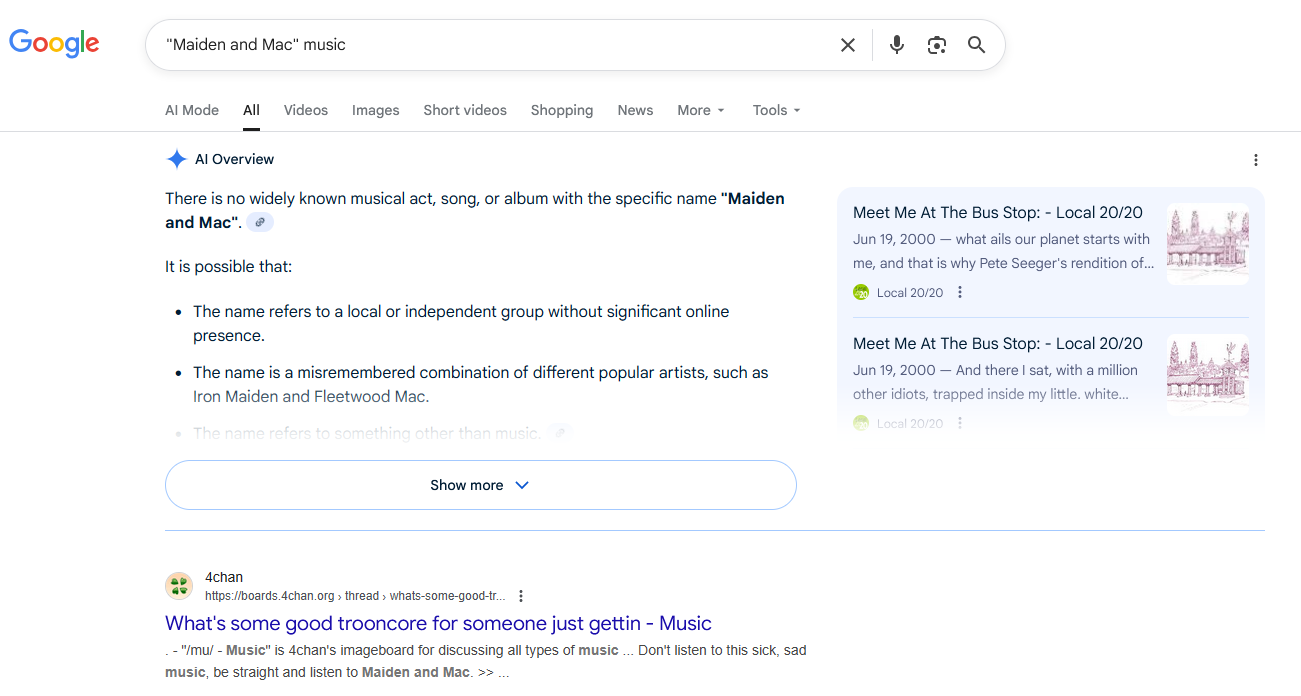Open AI Overview three-dot options menu

point(1256,160)
